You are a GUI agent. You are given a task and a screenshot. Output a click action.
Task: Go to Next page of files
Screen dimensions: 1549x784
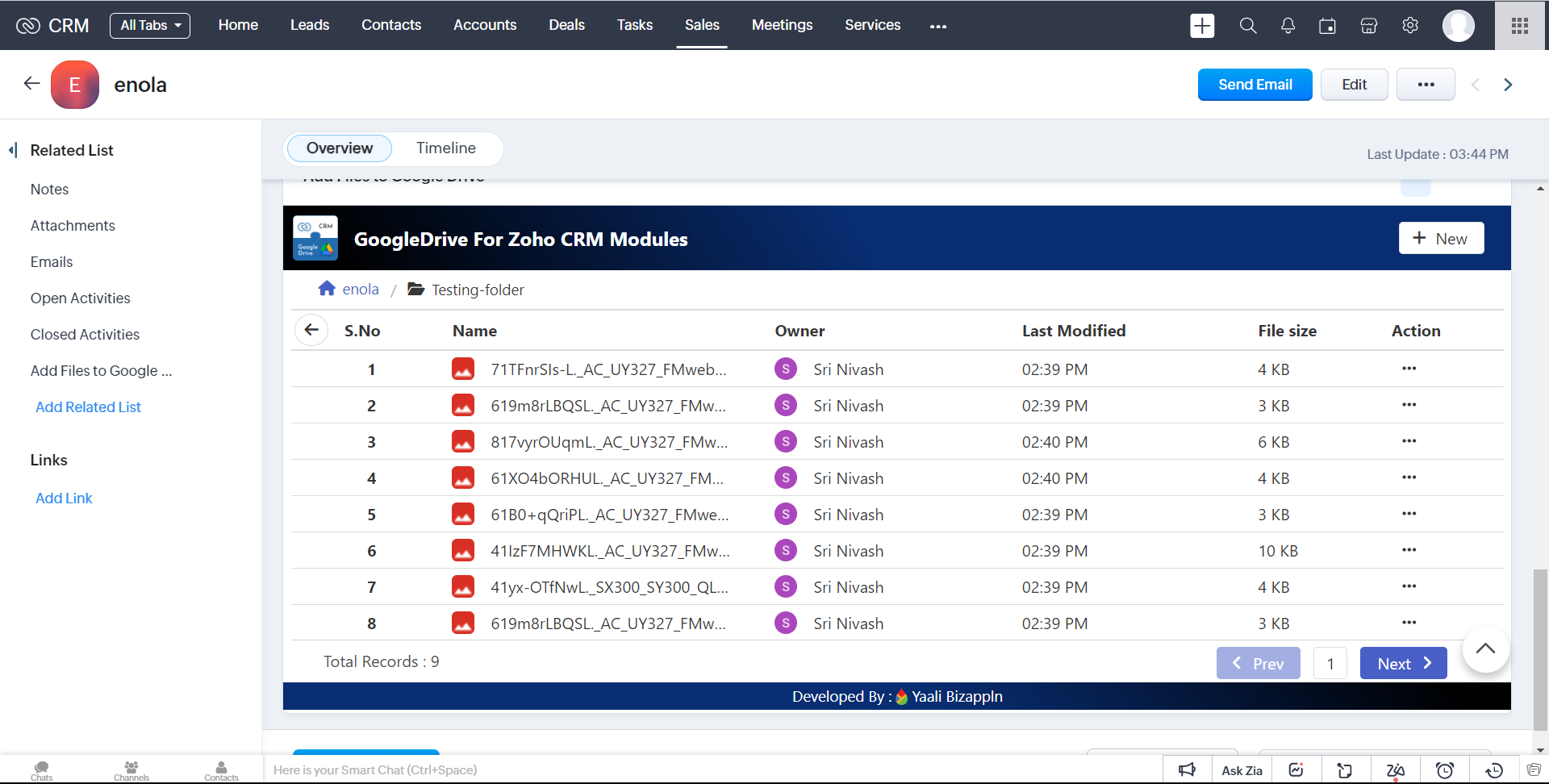(1403, 663)
